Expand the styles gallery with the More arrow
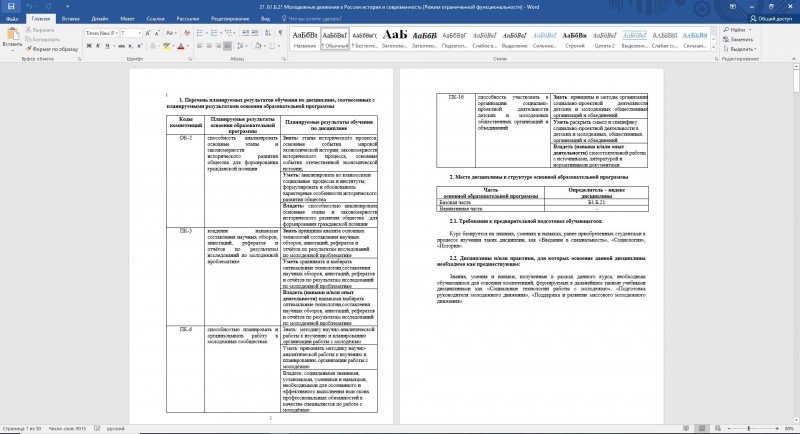Viewport: 800px width, 434px height. (x=713, y=47)
